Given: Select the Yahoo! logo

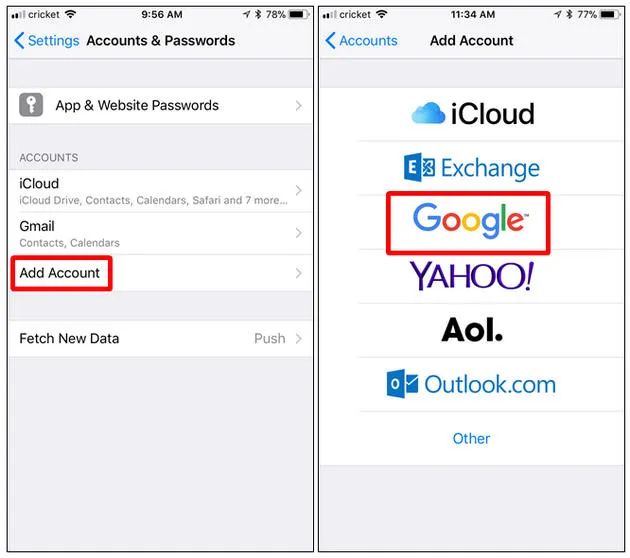Looking at the screenshot, I should point(472,276).
